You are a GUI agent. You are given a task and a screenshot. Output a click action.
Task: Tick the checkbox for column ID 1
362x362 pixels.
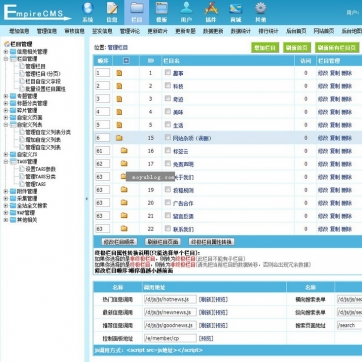pyautogui.click(x=168, y=72)
